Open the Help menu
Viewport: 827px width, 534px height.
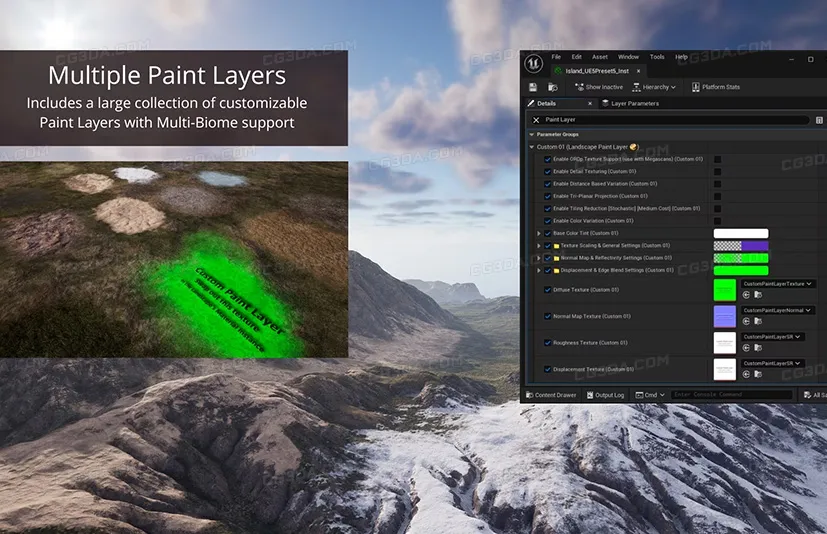pos(681,57)
